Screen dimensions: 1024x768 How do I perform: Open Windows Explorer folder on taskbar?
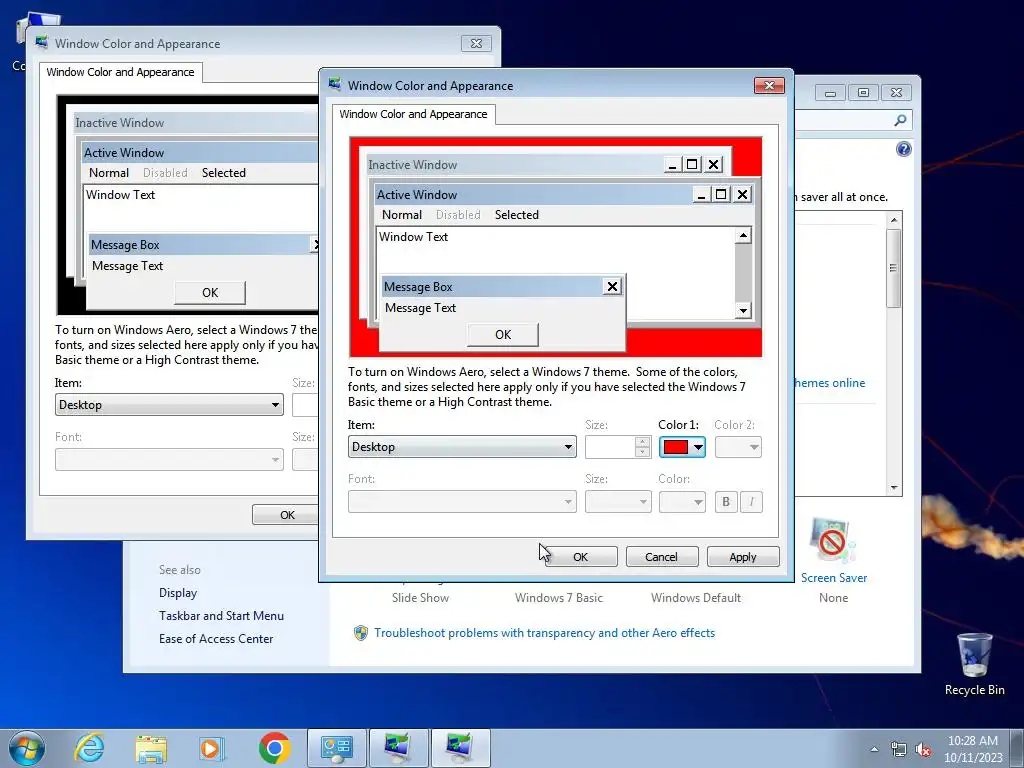point(151,748)
